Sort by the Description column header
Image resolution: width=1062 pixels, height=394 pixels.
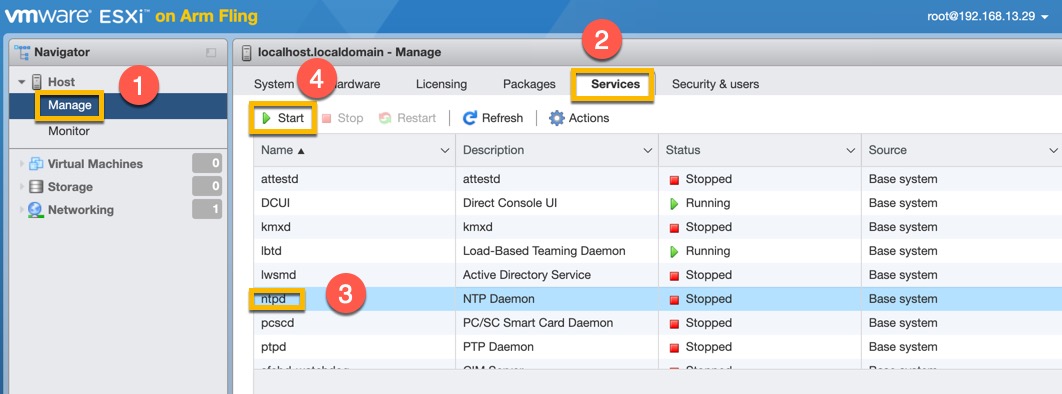pyautogui.click(x=493, y=150)
